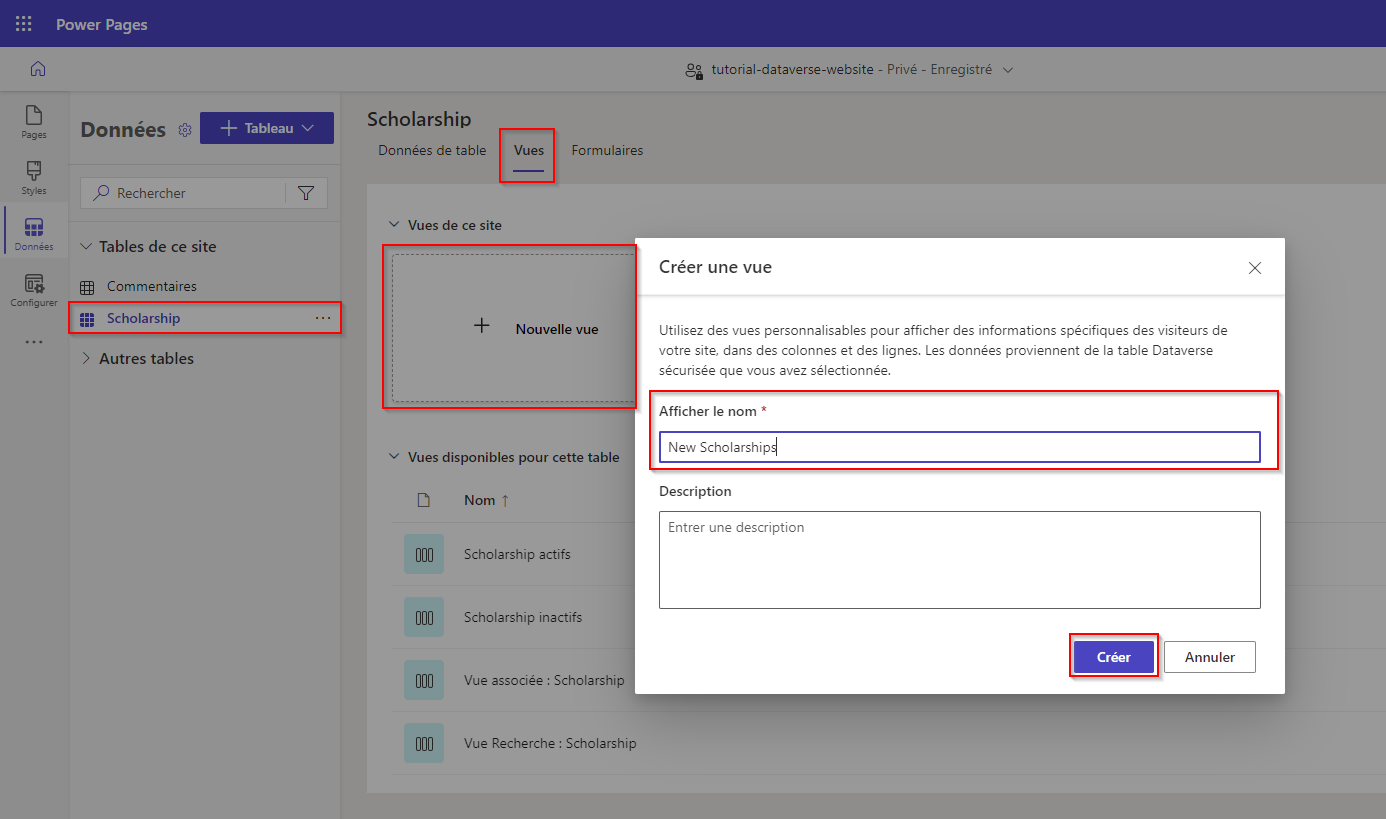Click the Power Pages title
Viewport: 1386px width, 819px height.
tap(102, 24)
